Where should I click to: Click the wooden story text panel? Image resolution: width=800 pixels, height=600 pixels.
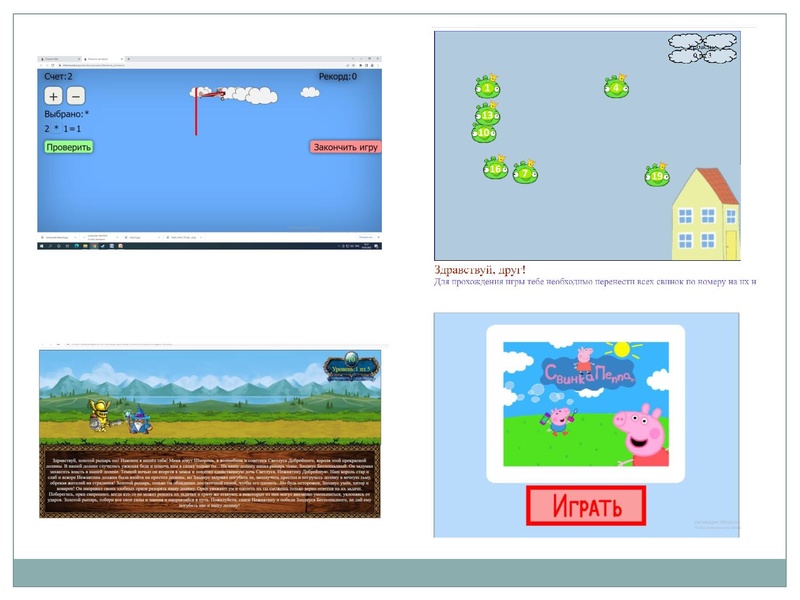click(210, 480)
